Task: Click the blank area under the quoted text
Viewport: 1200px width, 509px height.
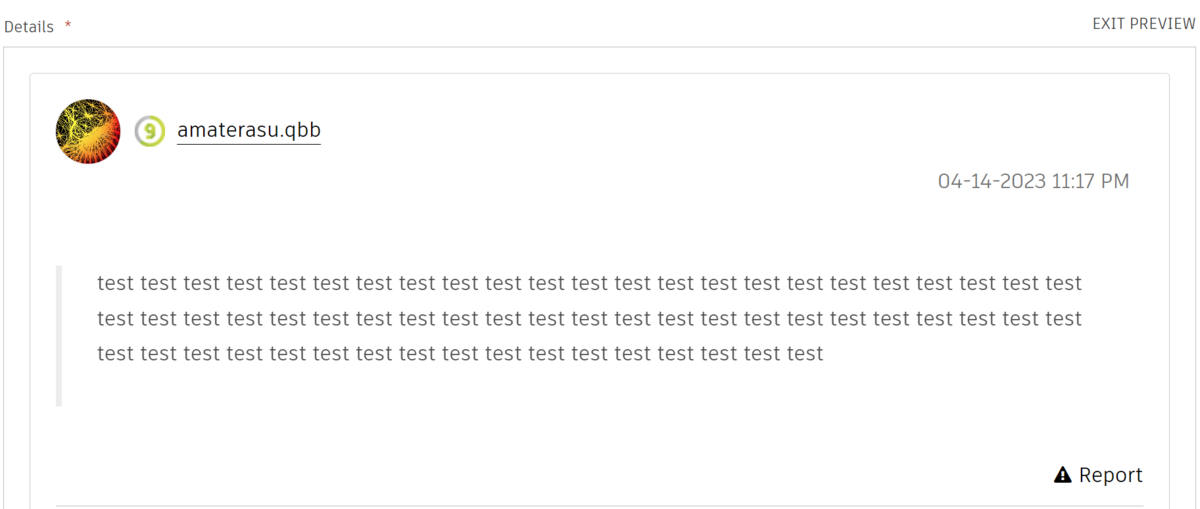Action: [500, 390]
